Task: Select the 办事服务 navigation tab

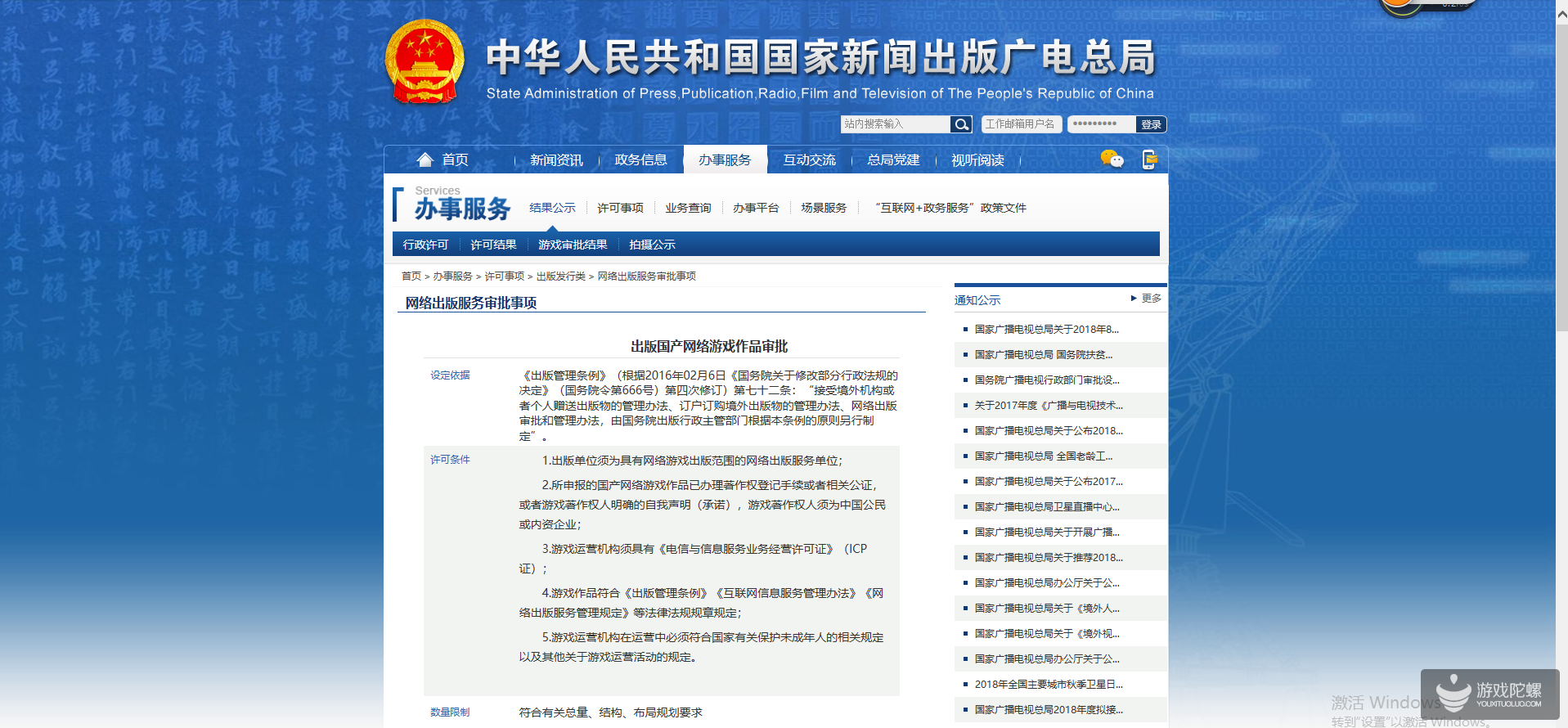Action: (x=725, y=160)
